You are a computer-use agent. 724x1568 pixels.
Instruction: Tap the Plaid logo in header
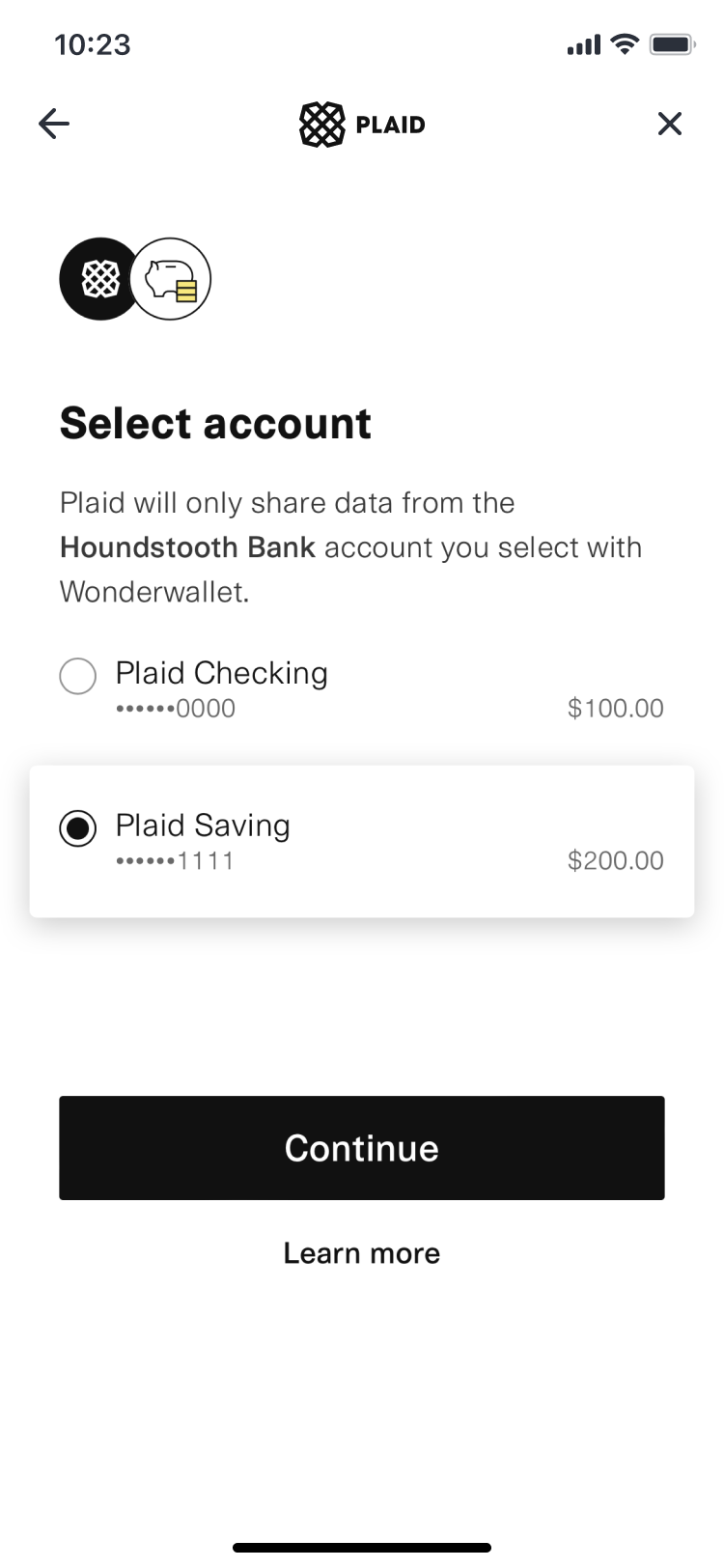pos(362,125)
